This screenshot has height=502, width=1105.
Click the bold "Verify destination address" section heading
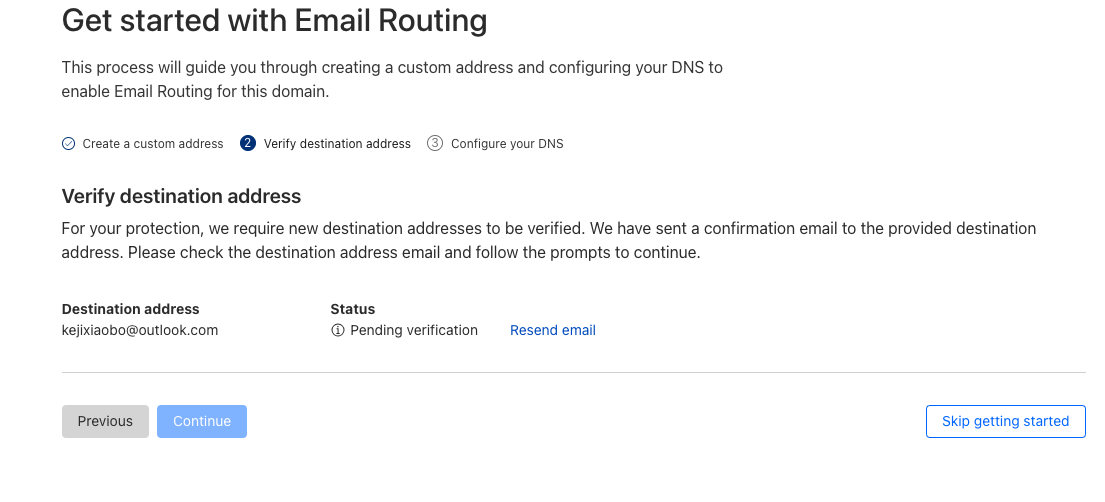point(181,196)
